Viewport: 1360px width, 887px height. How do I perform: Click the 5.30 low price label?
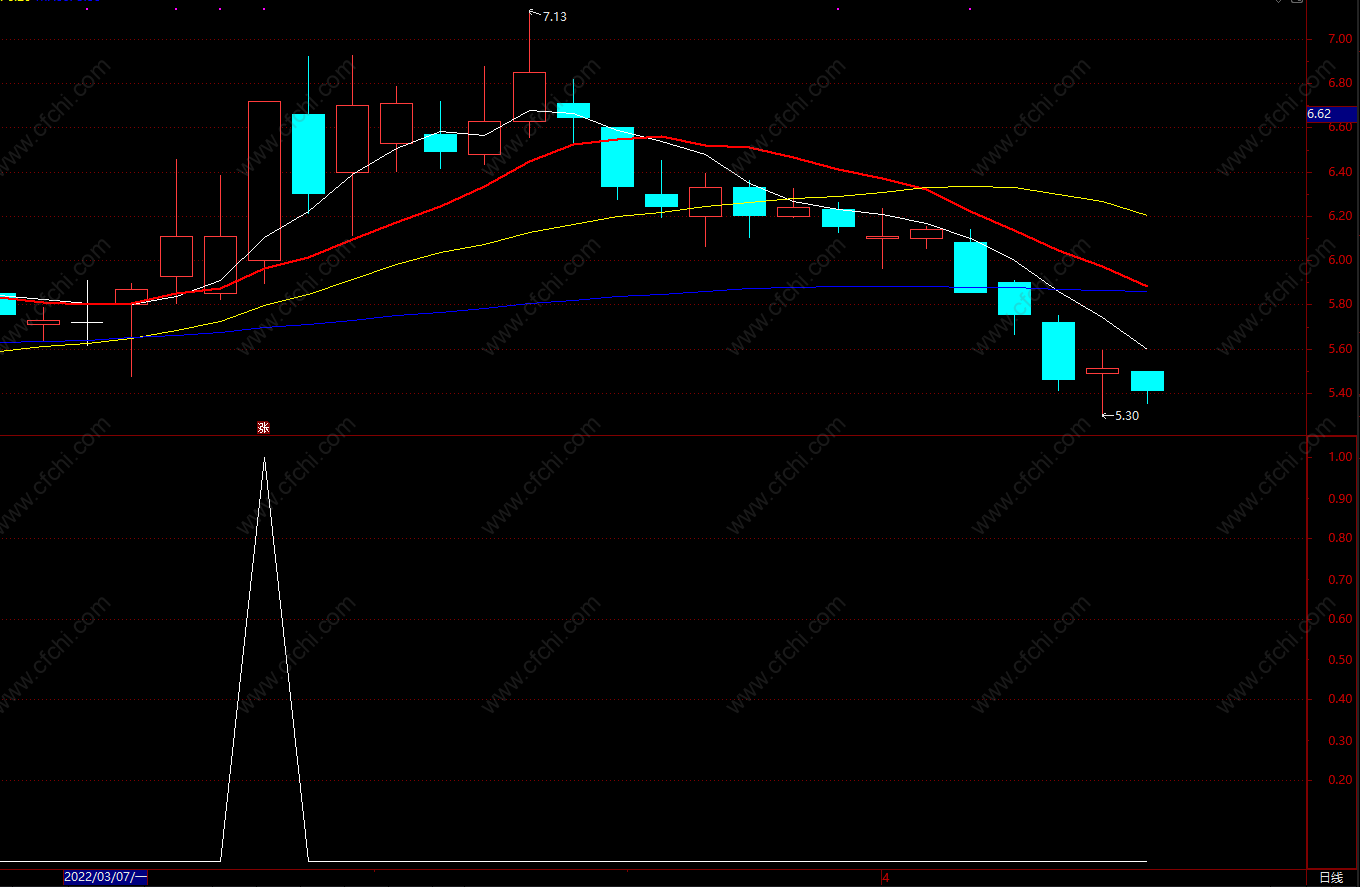(1126, 416)
